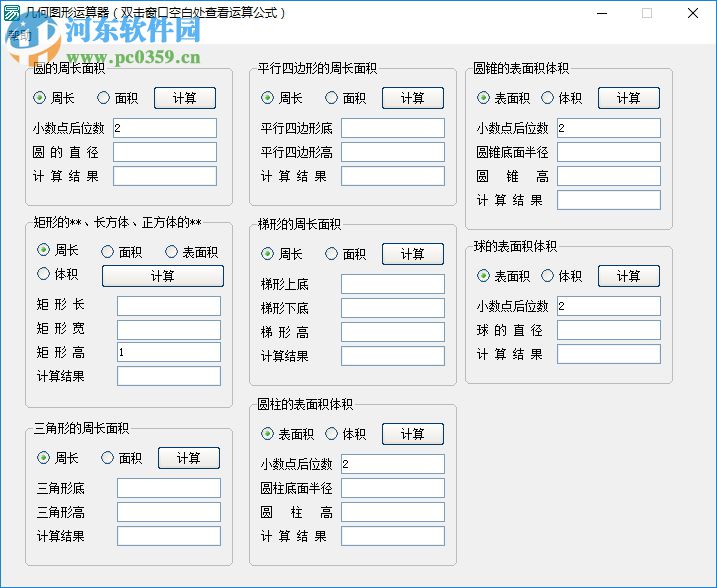Click the app icon in title bar
The height and width of the screenshot is (588, 717).
(11, 13)
